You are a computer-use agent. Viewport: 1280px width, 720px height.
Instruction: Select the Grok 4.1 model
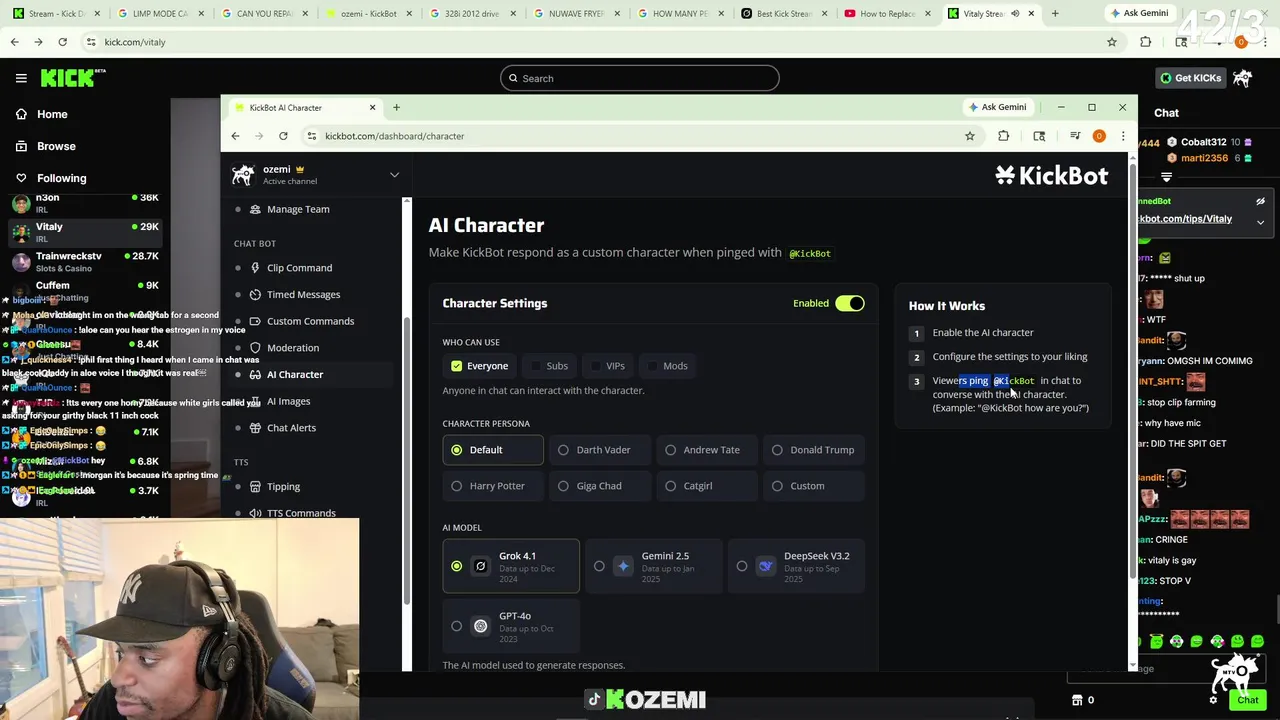click(x=511, y=566)
